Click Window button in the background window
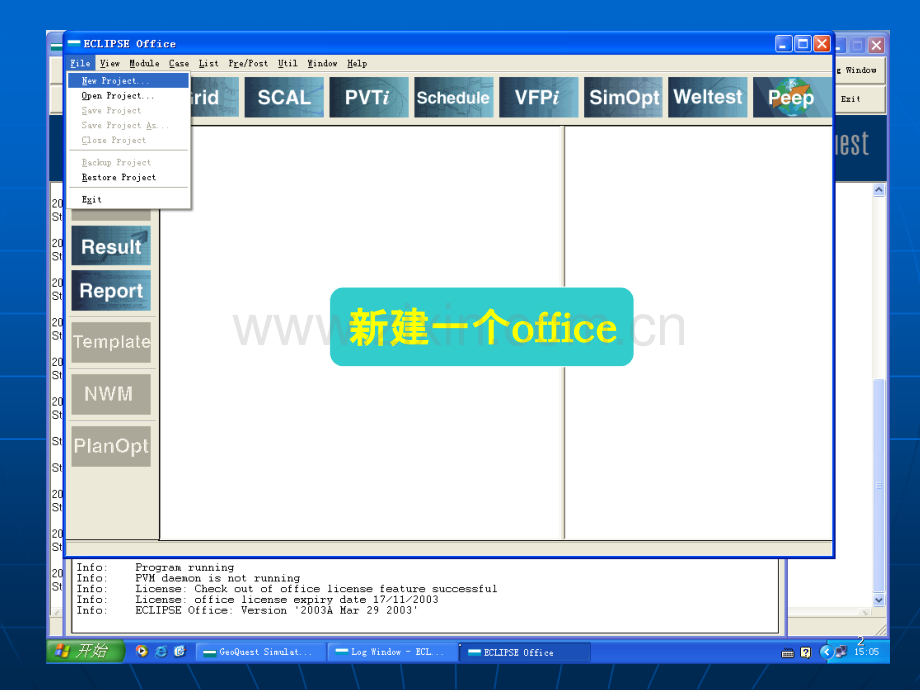 pyautogui.click(x=860, y=70)
